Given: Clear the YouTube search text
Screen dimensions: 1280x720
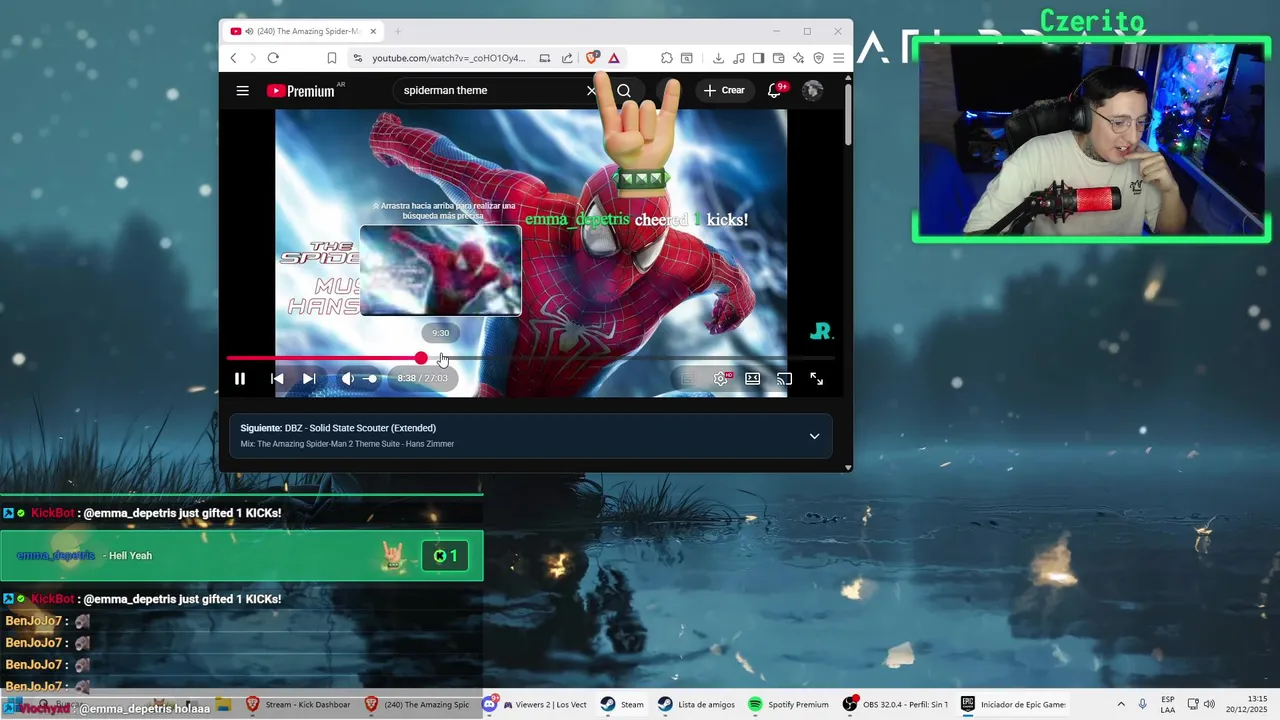Looking at the screenshot, I should click(591, 91).
